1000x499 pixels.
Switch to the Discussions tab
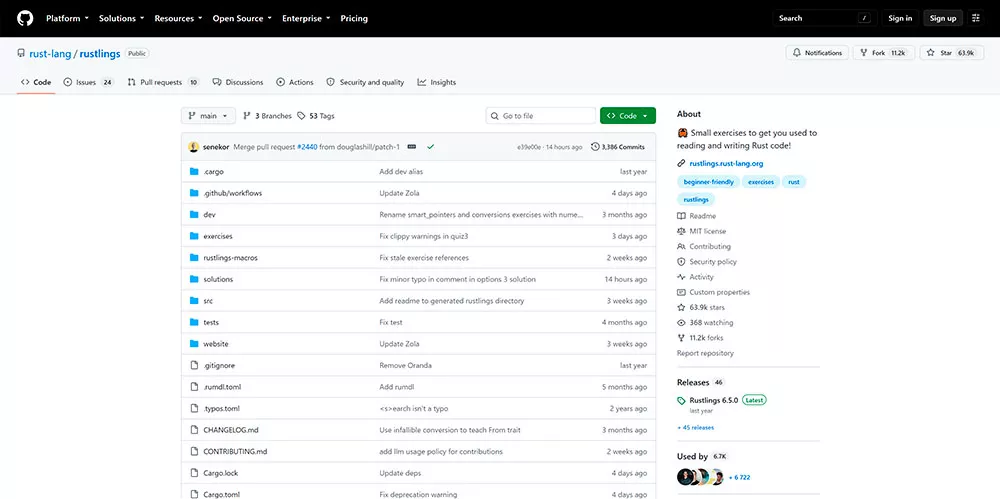coord(238,82)
